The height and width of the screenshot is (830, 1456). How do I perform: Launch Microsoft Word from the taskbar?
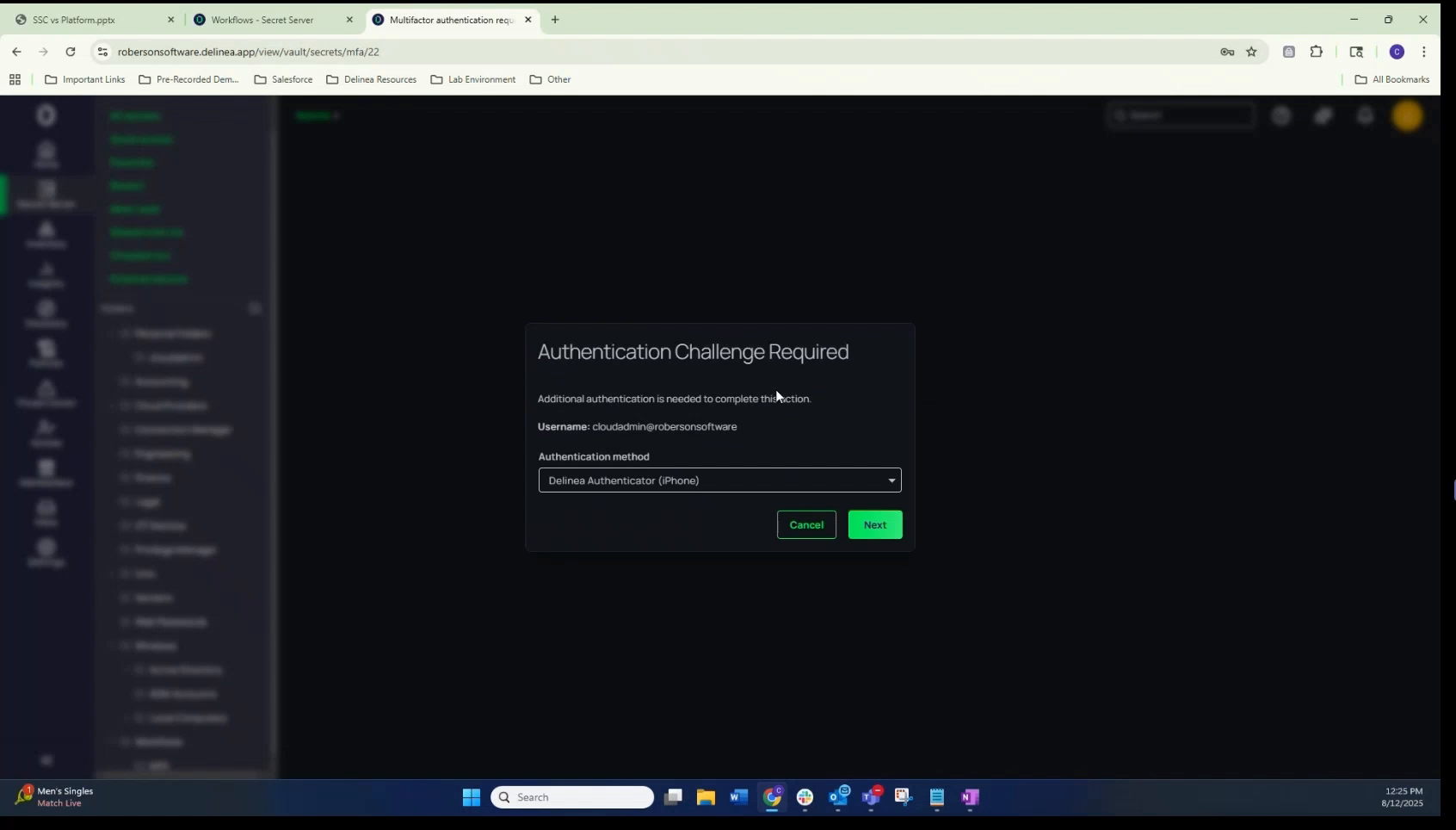(738, 797)
